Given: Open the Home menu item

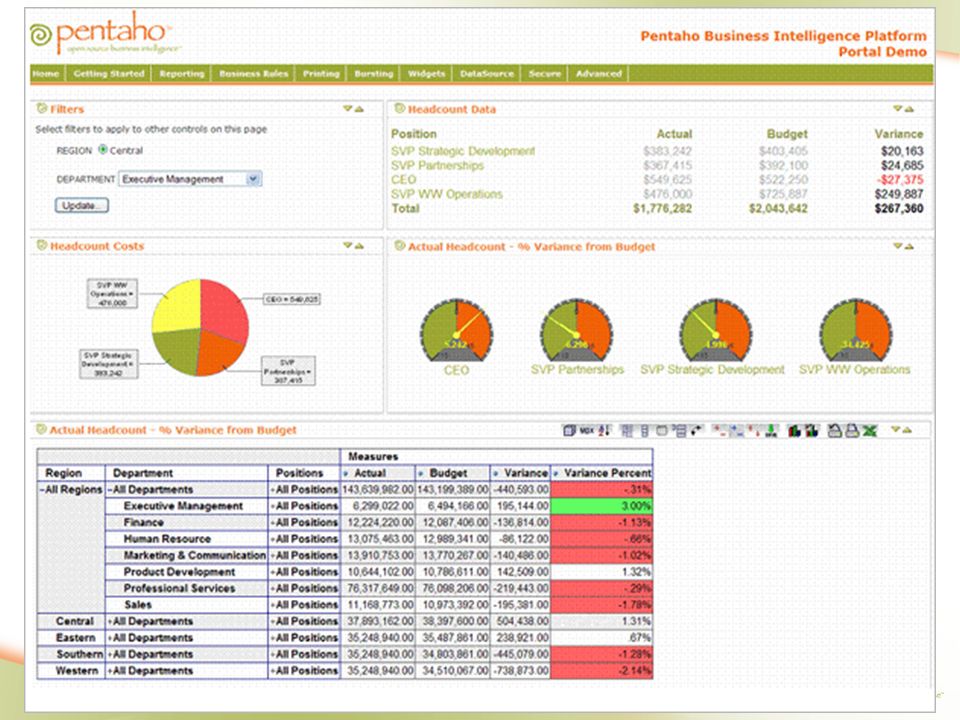Looking at the screenshot, I should pos(46,73).
